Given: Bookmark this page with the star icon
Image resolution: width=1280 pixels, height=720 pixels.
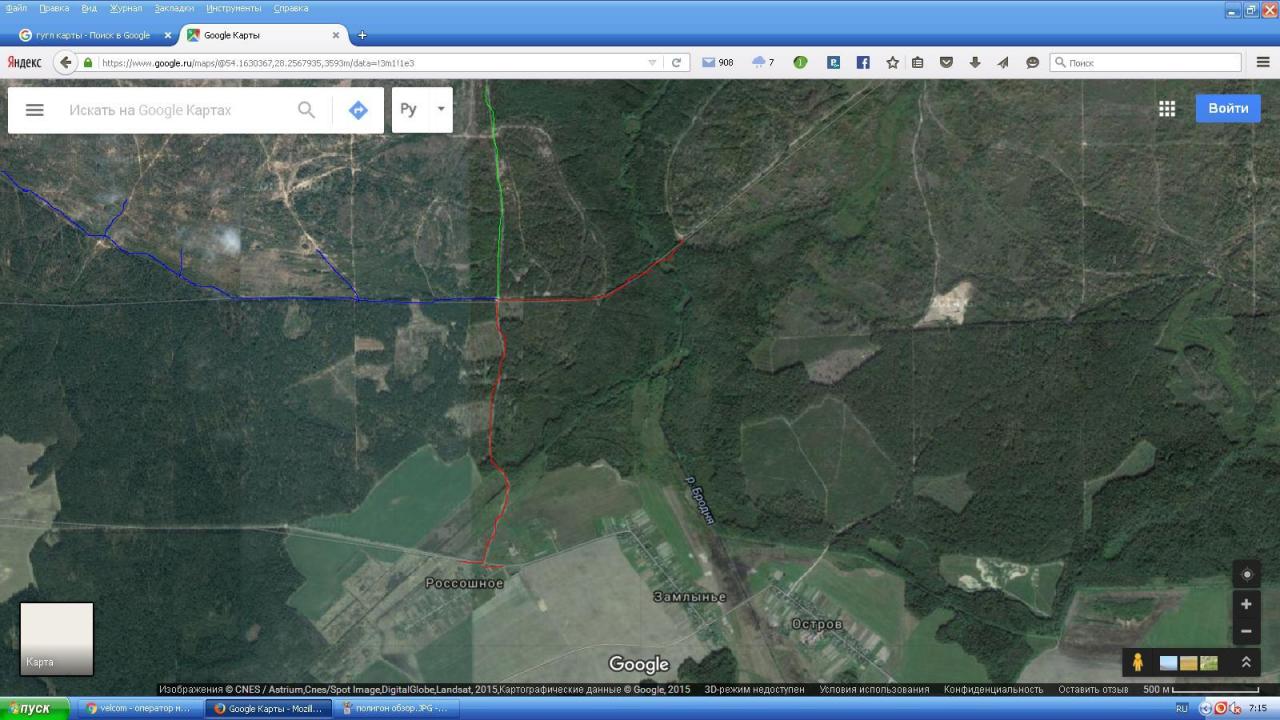Looking at the screenshot, I should coord(892,62).
